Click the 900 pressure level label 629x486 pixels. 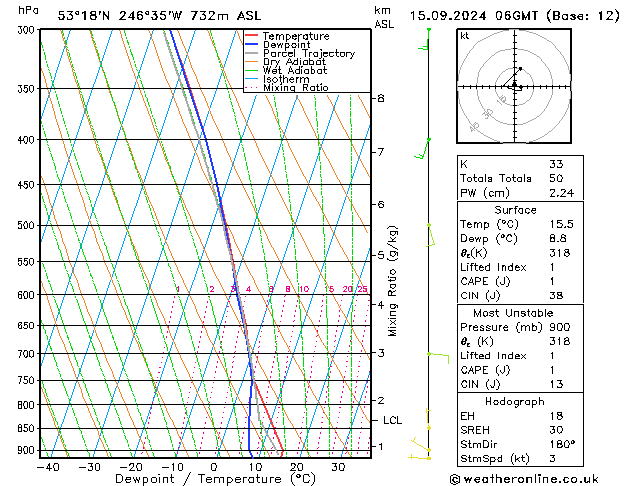[28, 450]
